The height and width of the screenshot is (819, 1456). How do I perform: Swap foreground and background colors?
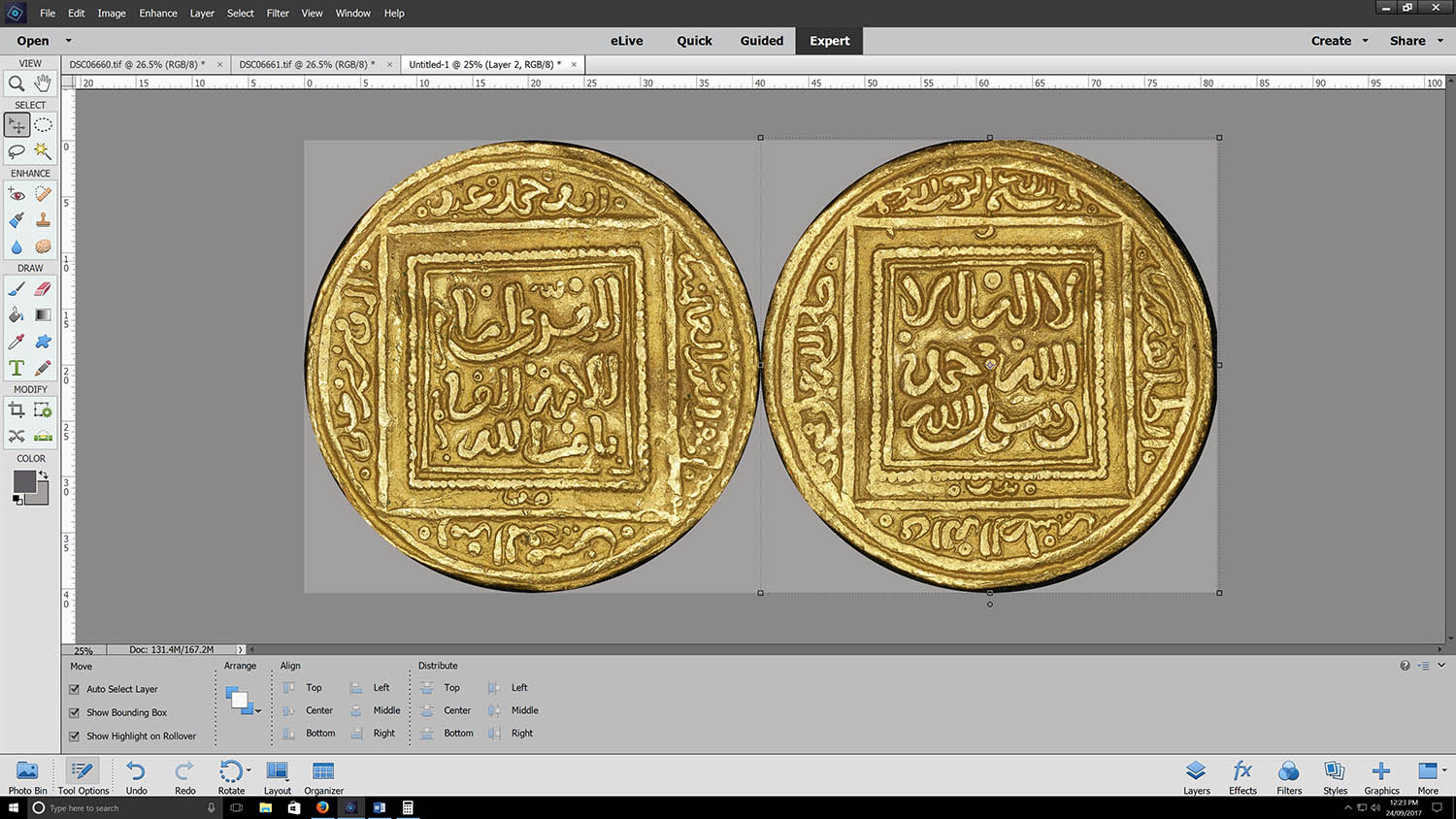tap(43, 475)
